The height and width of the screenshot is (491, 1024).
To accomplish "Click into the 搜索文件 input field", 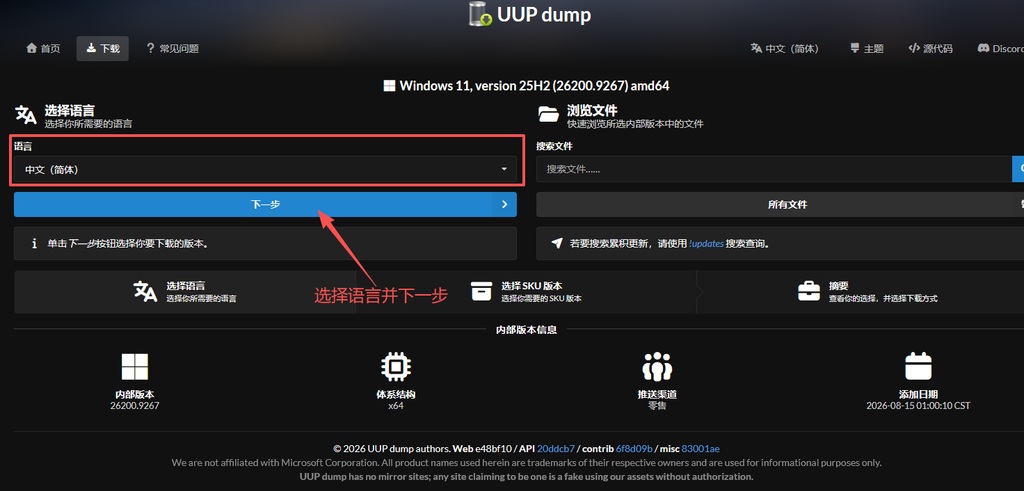I will 774,169.
